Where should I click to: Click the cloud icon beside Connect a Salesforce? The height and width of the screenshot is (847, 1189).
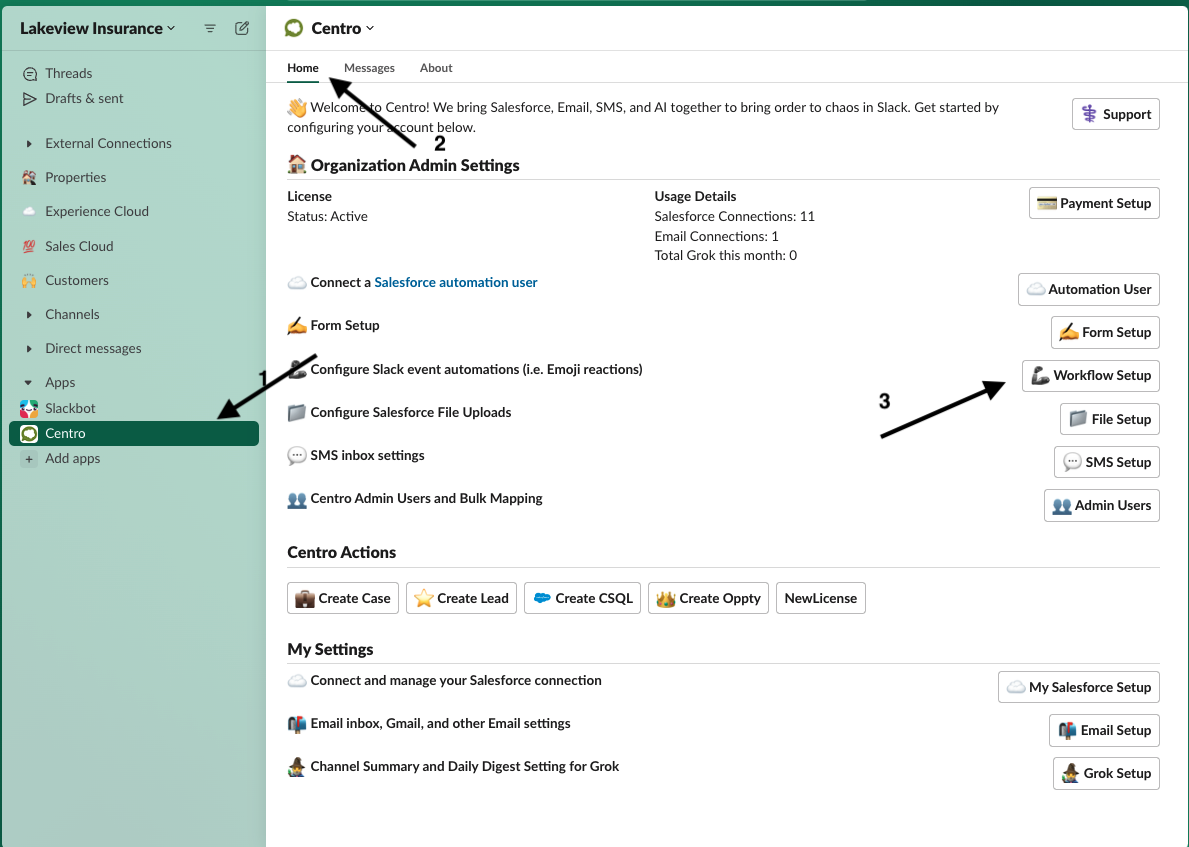(296, 283)
